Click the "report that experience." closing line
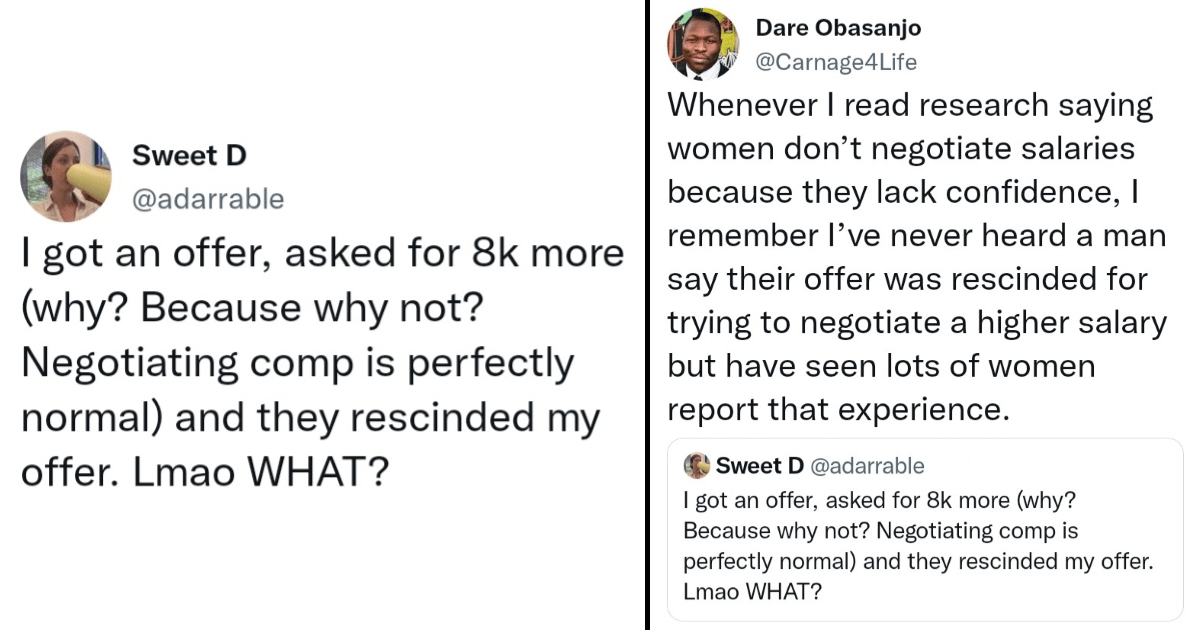The image size is (1200, 630). coord(835,410)
